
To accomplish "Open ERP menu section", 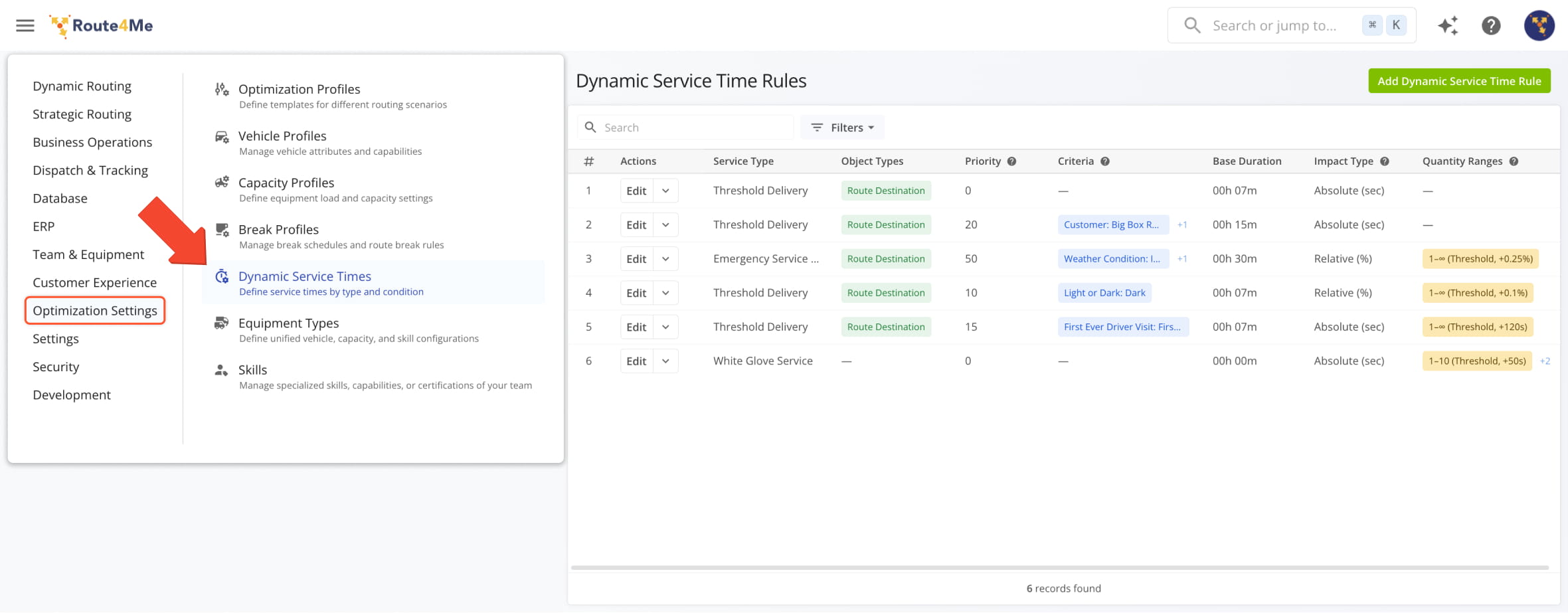I will point(44,226).
